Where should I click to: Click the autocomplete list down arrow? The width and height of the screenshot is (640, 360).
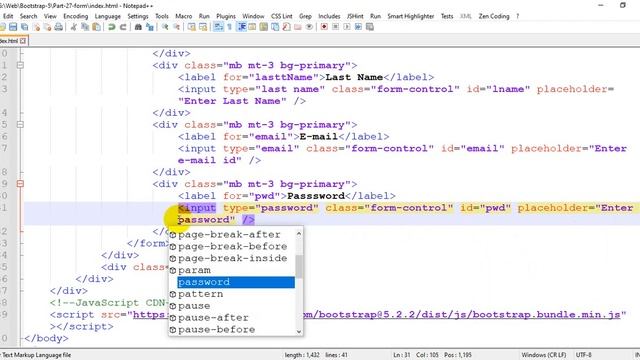point(299,331)
